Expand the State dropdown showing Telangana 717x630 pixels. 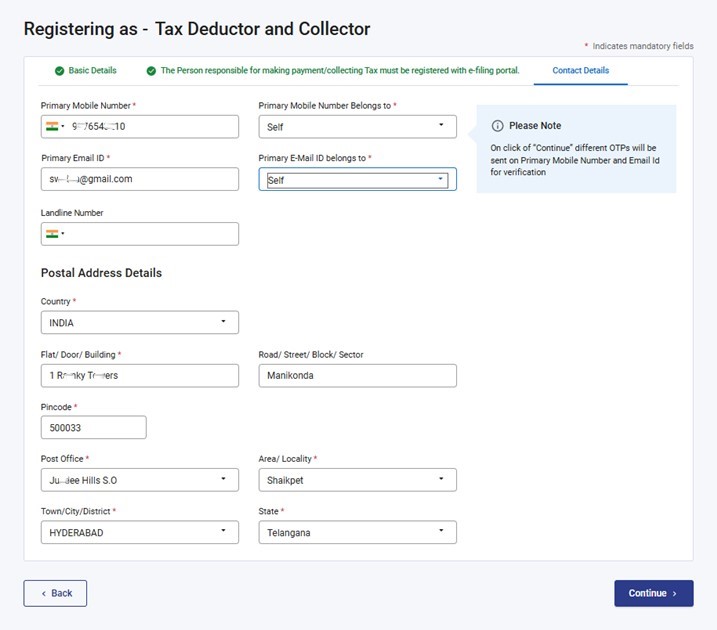tap(357, 533)
